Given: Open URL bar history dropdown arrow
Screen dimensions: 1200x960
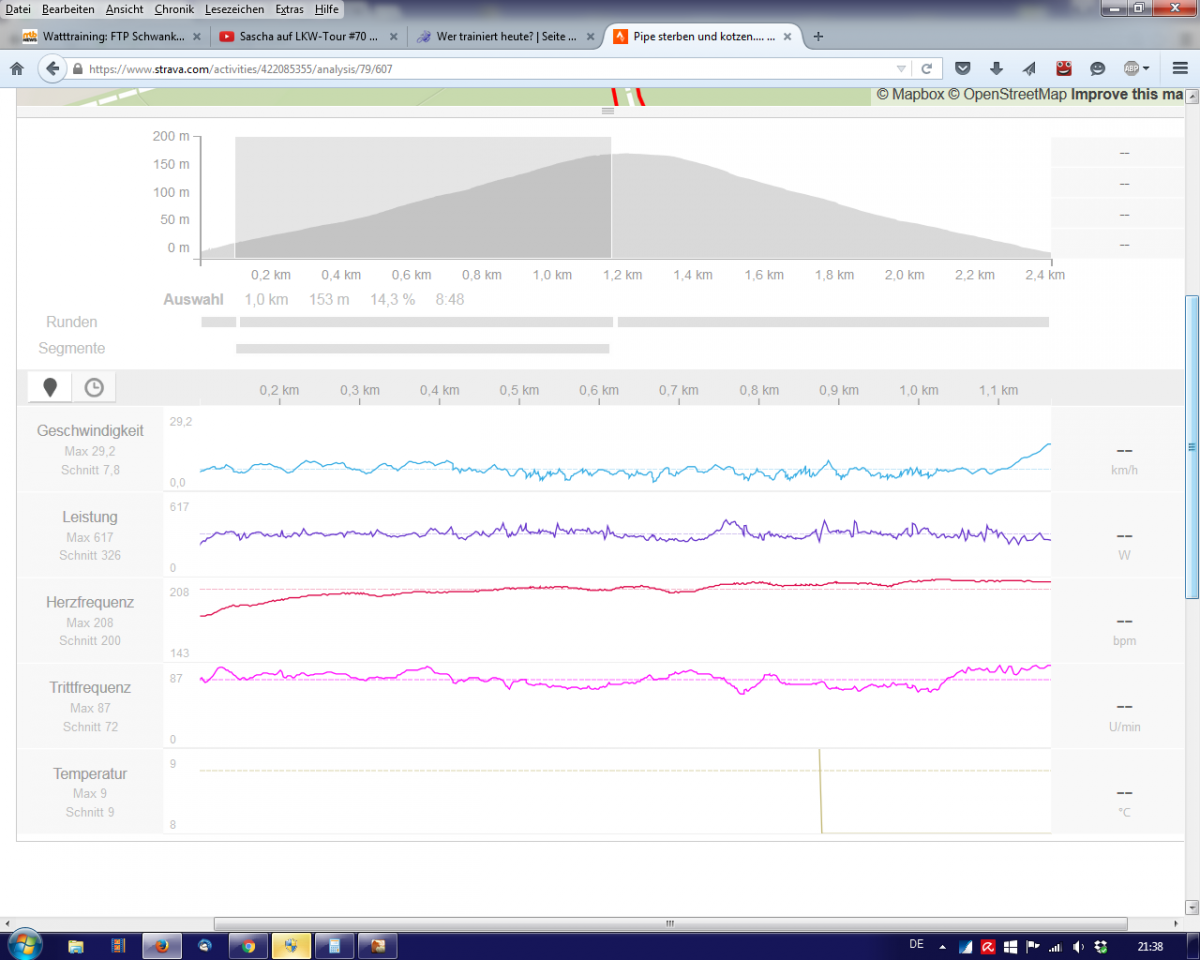Looking at the screenshot, I should [x=901, y=69].
